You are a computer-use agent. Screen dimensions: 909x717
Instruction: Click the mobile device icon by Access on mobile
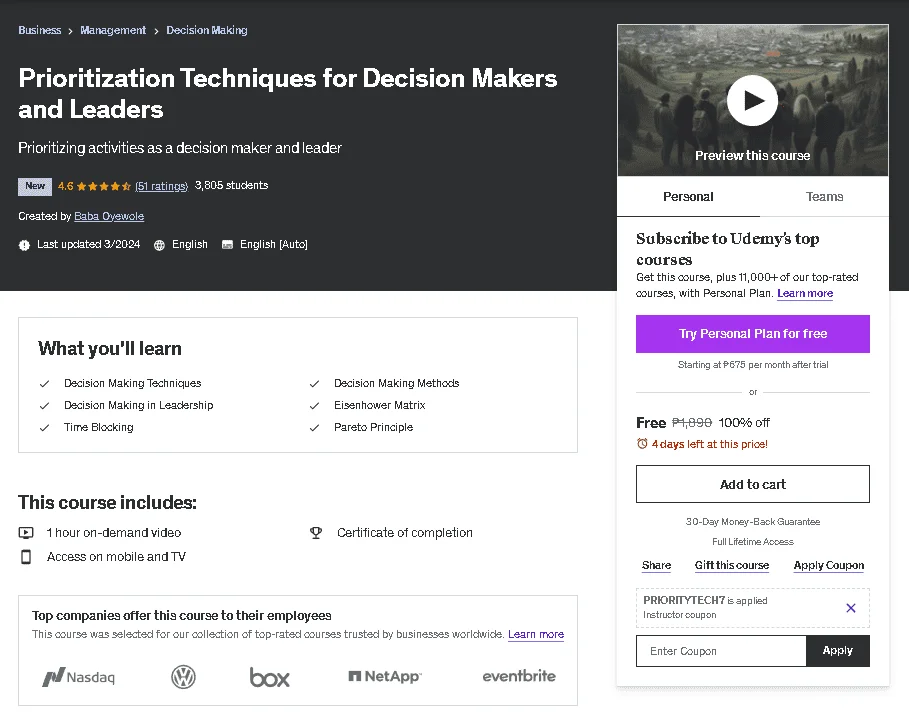[x=26, y=556]
